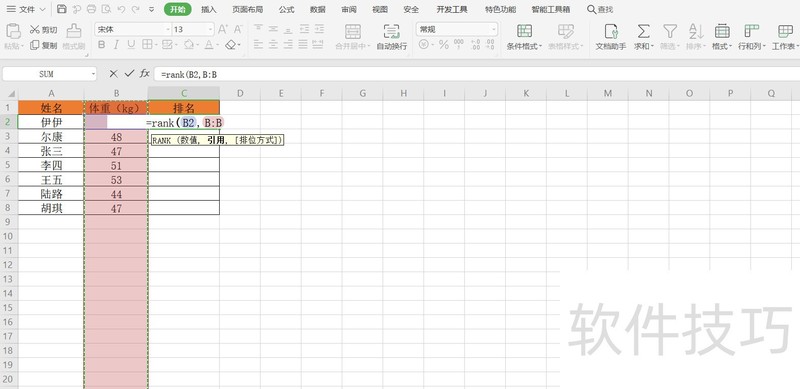Click the 格式刷 format painter icon
The image size is (800, 389).
(74, 31)
